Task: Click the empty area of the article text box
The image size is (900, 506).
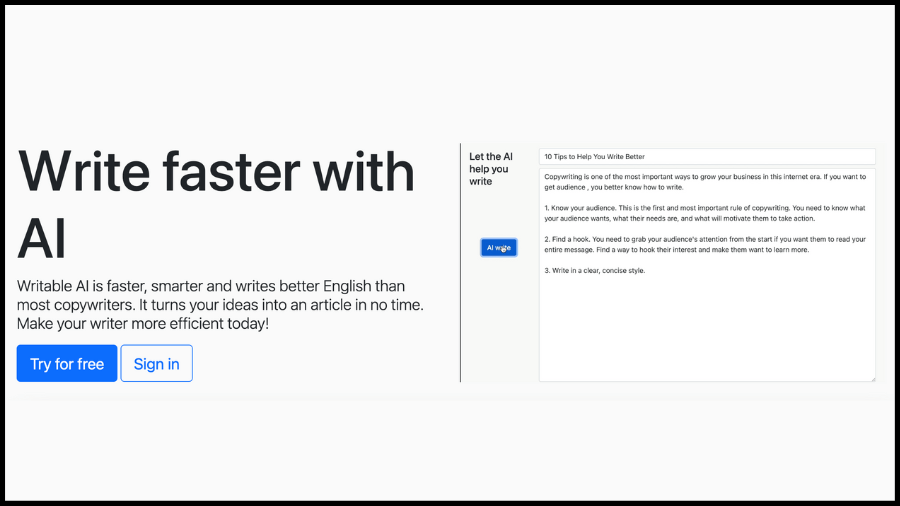Action: pyautogui.click(x=706, y=330)
